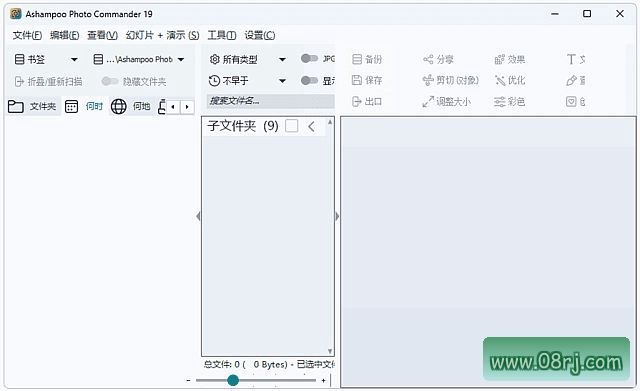
Task: Click the folder icon of 文件夹 tab
Action: [x=16, y=107]
